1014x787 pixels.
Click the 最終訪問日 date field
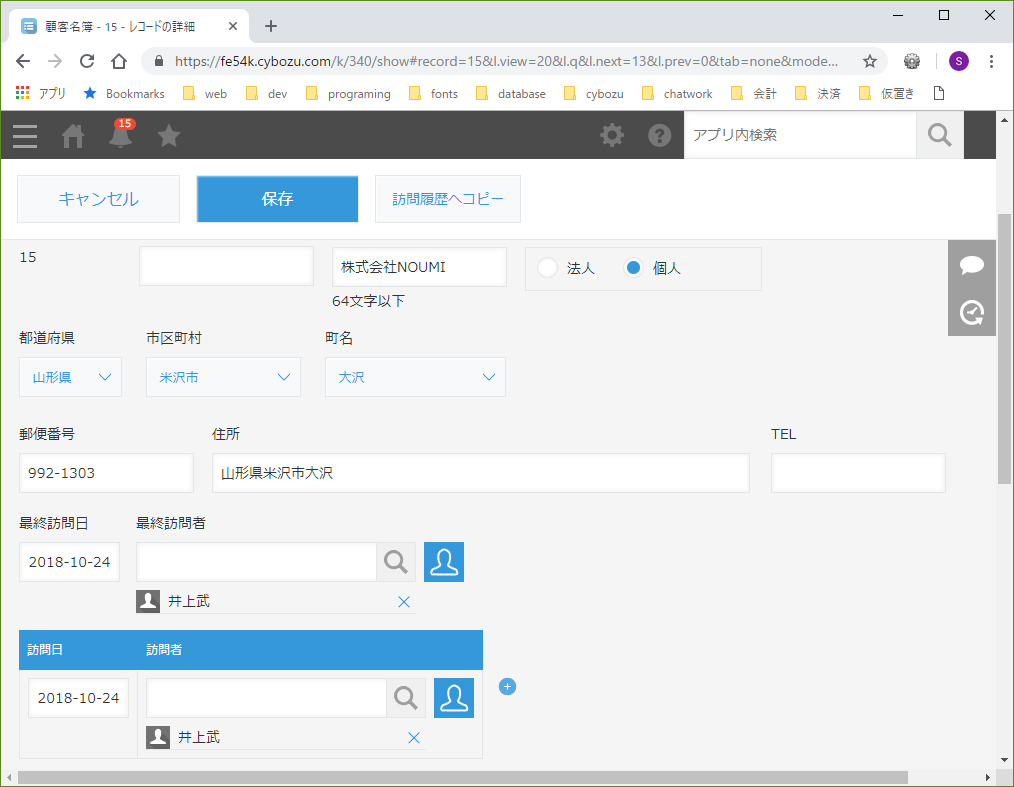click(x=69, y=562)
